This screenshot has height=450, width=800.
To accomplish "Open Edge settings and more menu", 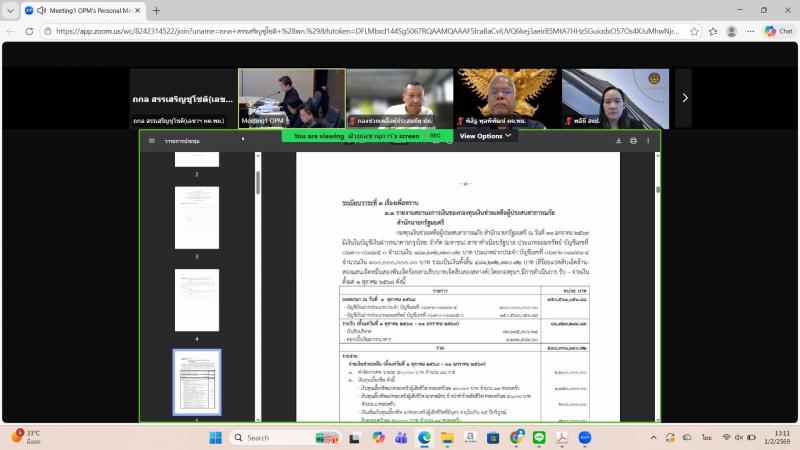I will [750, 31].
